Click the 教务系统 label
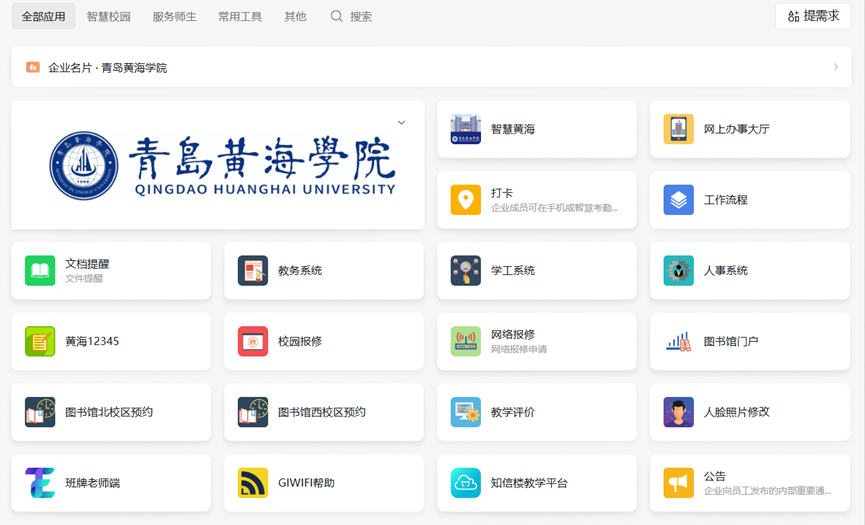The width and height of the screenshot is (865, 525). (x=300, y=270)
